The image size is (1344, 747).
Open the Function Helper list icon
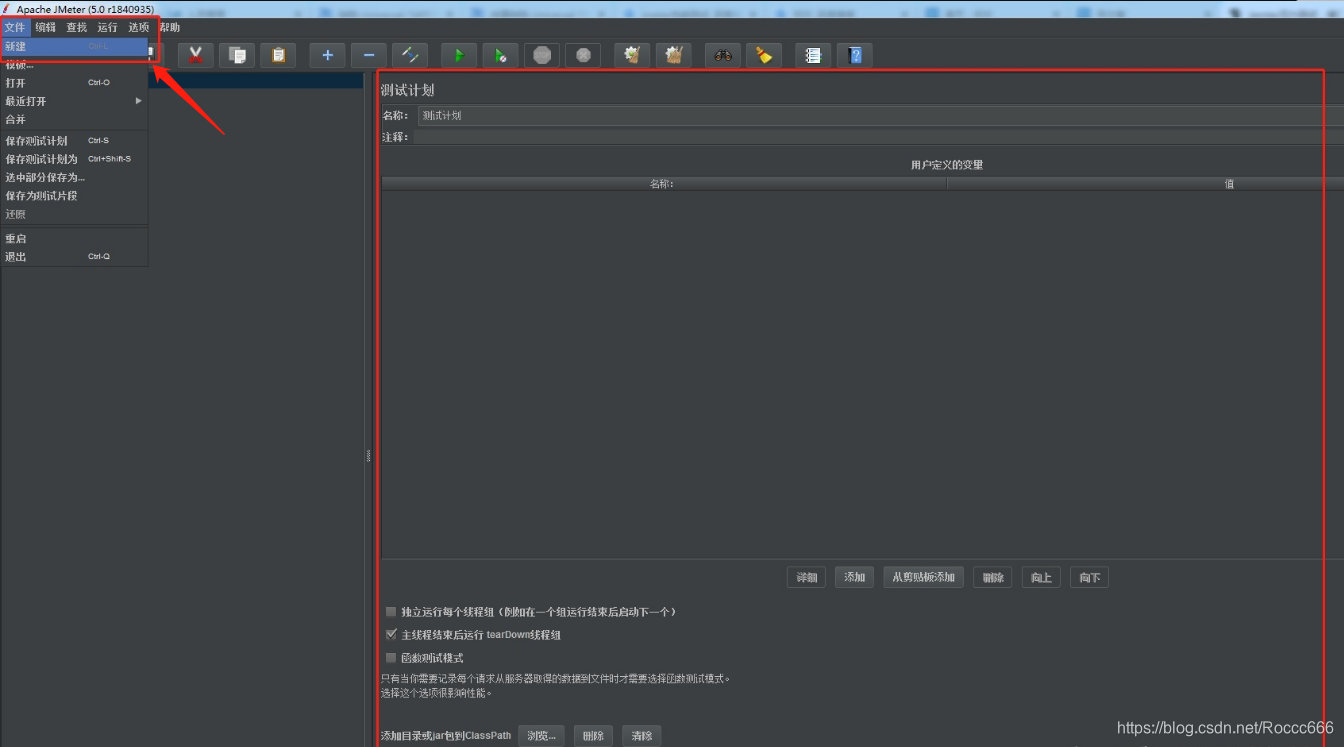813,55
